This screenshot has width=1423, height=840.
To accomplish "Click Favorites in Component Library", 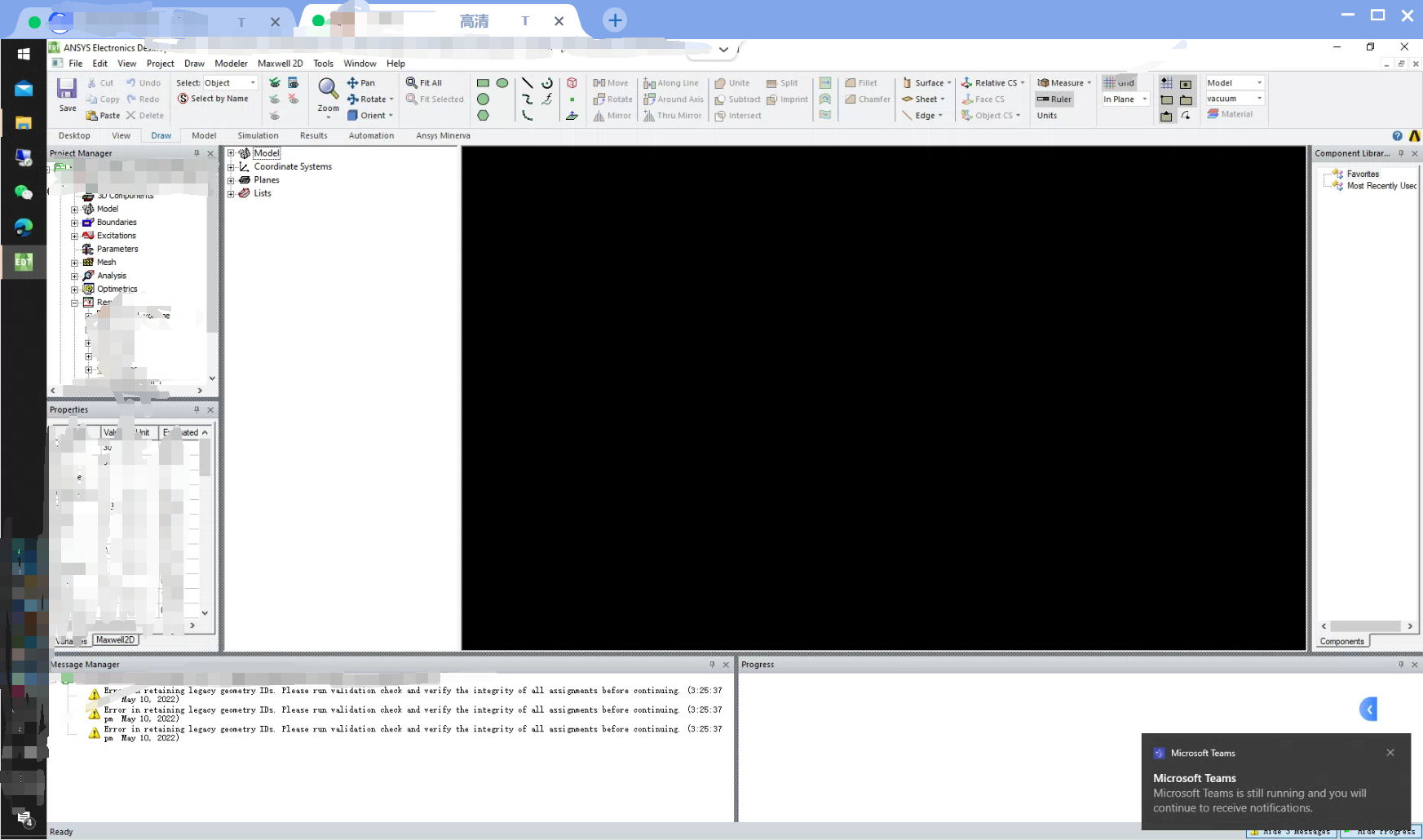I will coord(1363,174).
